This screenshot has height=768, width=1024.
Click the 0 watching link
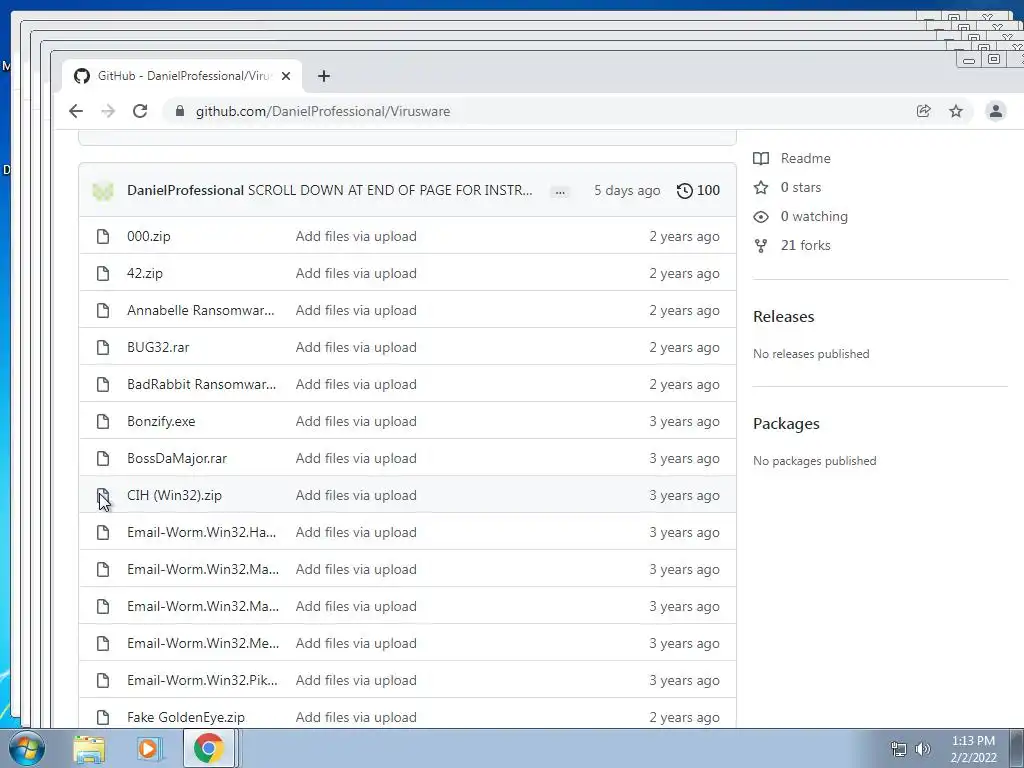pos(814,216)
